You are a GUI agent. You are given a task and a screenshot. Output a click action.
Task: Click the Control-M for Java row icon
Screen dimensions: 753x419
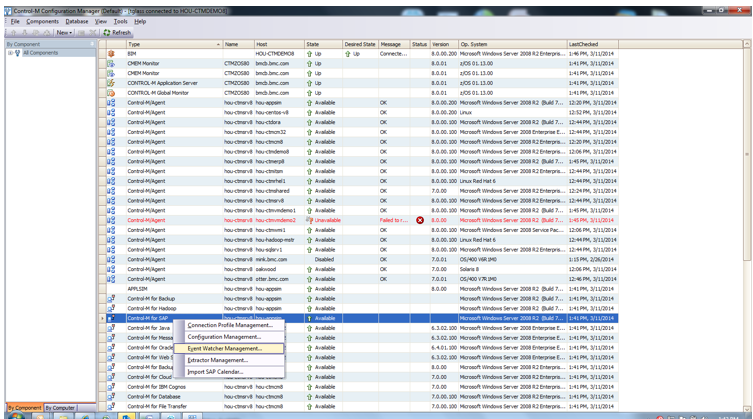(x=111, y=328)
